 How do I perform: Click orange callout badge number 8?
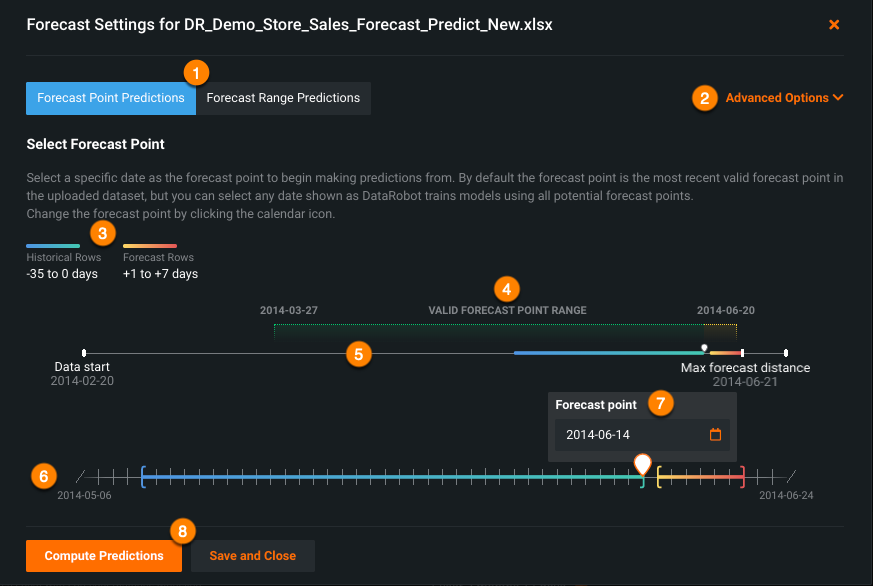coord(181,531)
